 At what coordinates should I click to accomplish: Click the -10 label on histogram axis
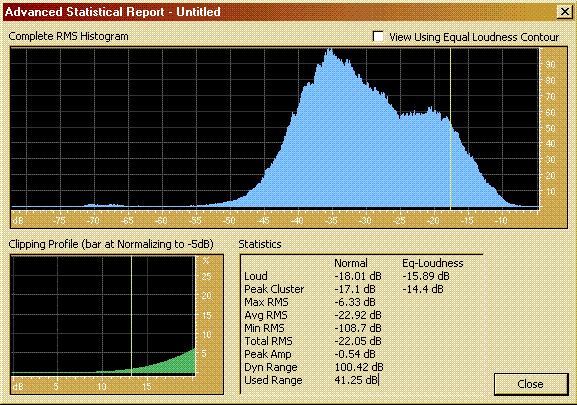click(x=501, y=221)
